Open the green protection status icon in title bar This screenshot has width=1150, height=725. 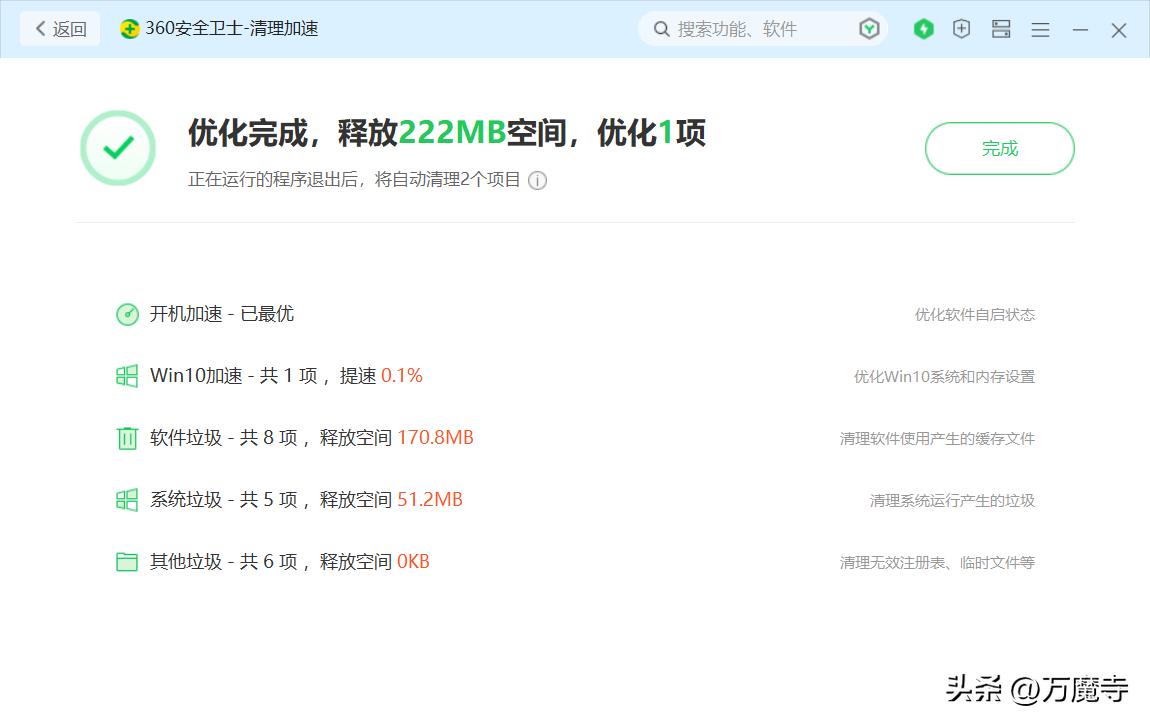923,29
